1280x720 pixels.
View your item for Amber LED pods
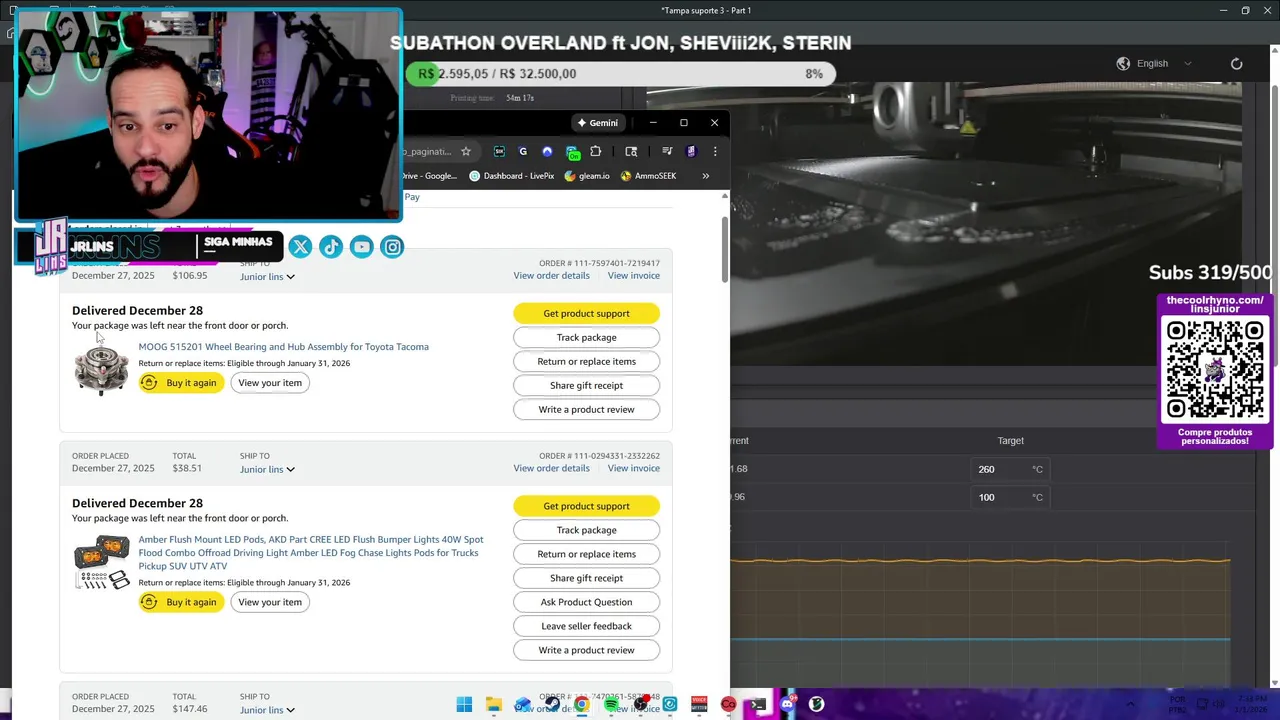point(270,602)
